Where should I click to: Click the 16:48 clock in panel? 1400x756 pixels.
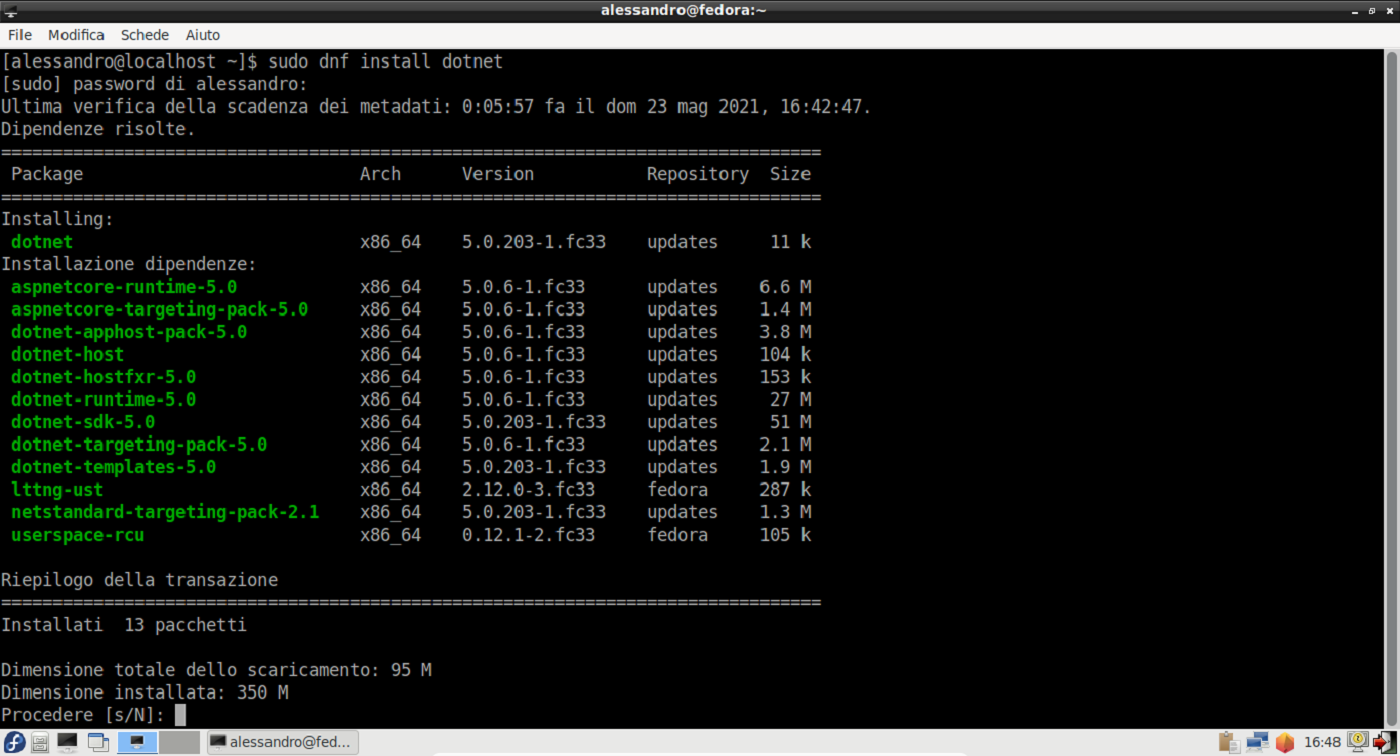tap(1323, 742)
